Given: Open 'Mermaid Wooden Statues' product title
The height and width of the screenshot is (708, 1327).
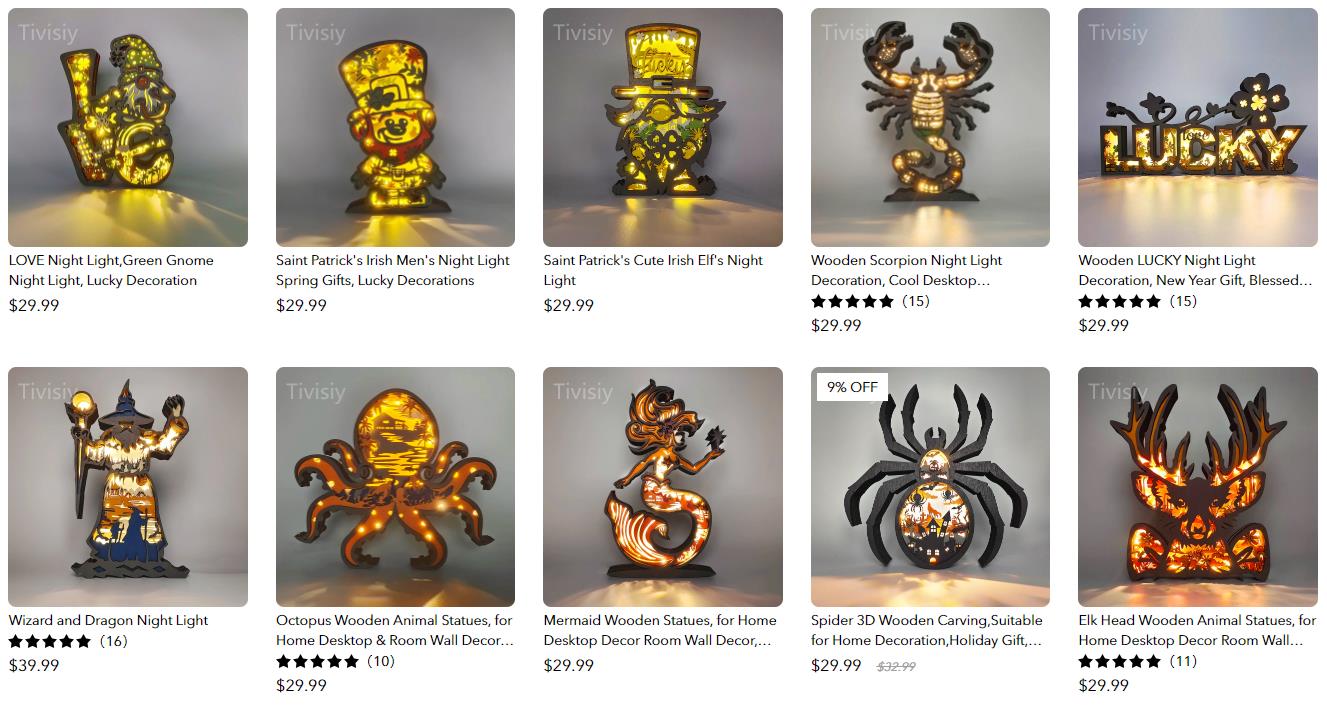Looking at the screenshot, I should 660,630.
